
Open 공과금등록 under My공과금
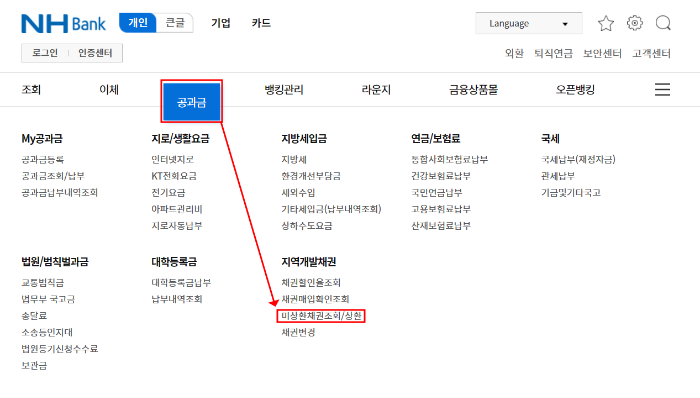[43, 159]
